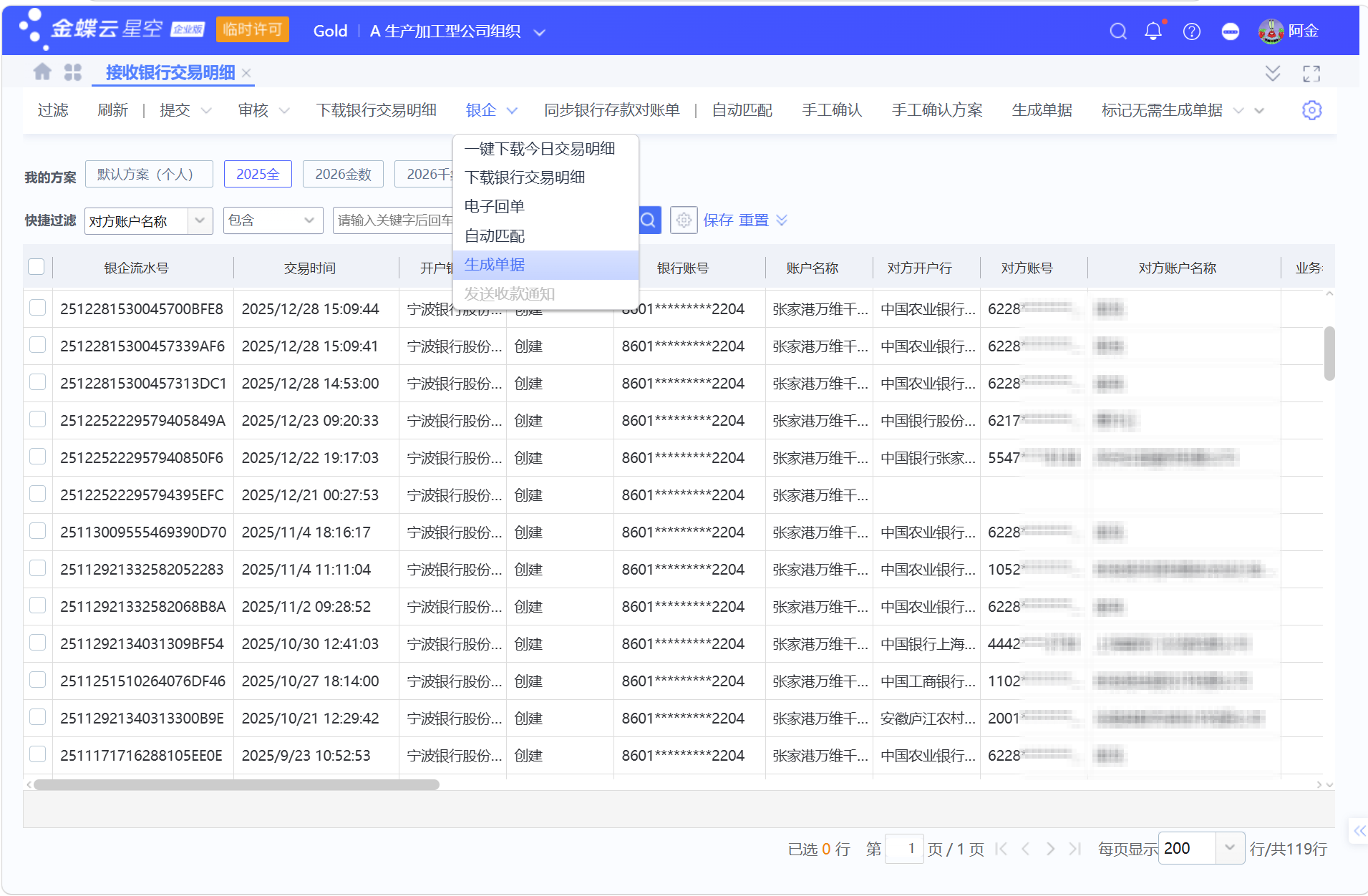Open the app grid menu icon
Viewport: 1368px width, 896px height.
tap(73, 72)
